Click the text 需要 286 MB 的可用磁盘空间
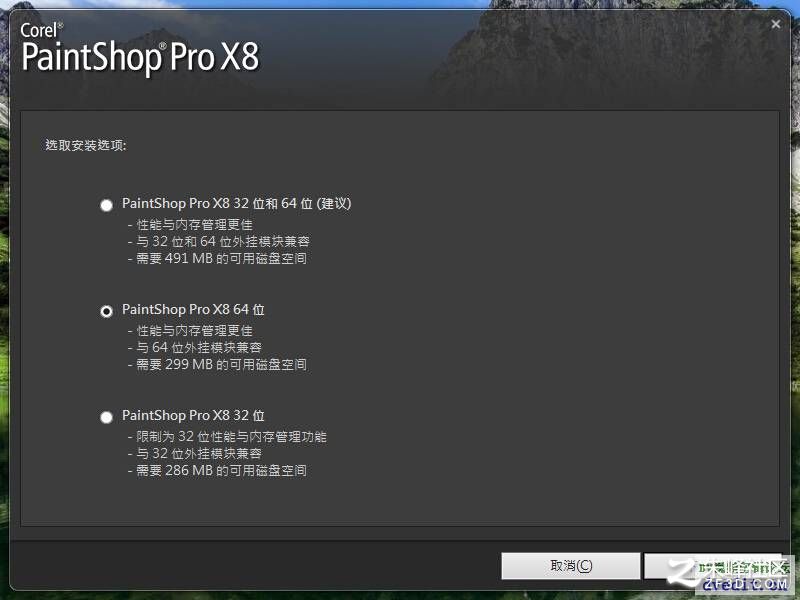800x600 pixels. click(x=221, y=470)
